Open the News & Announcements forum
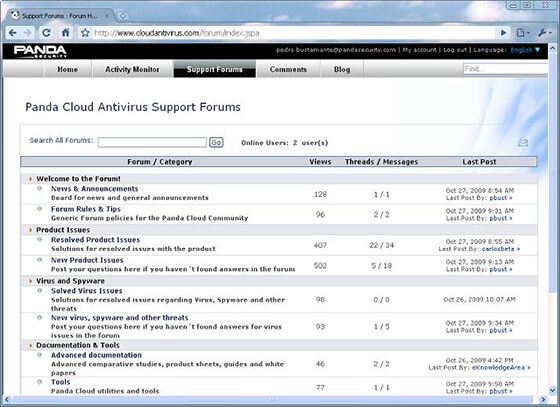560x407 pixels. (x=94, y=189)
